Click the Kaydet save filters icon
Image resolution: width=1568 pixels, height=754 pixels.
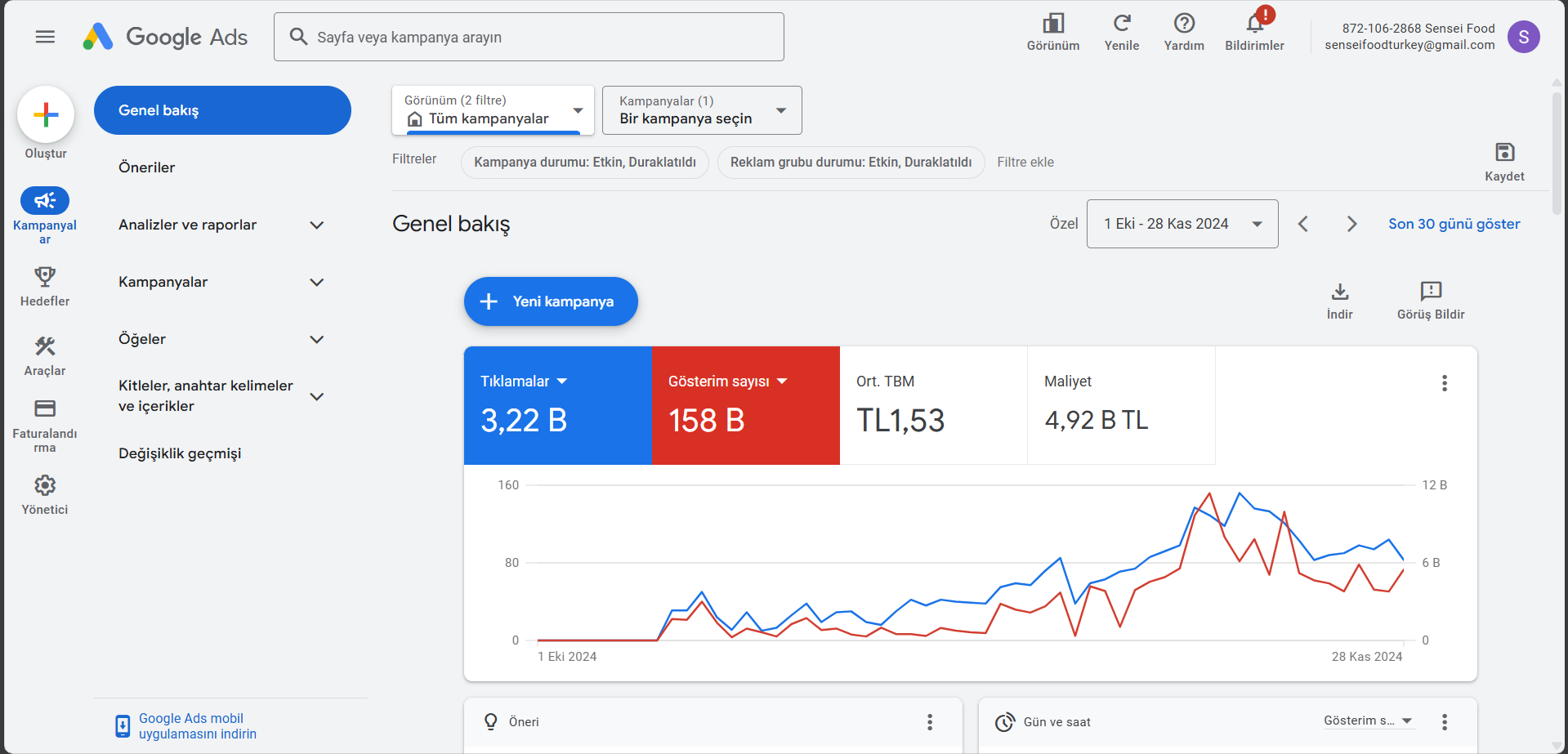[1504, 153]
